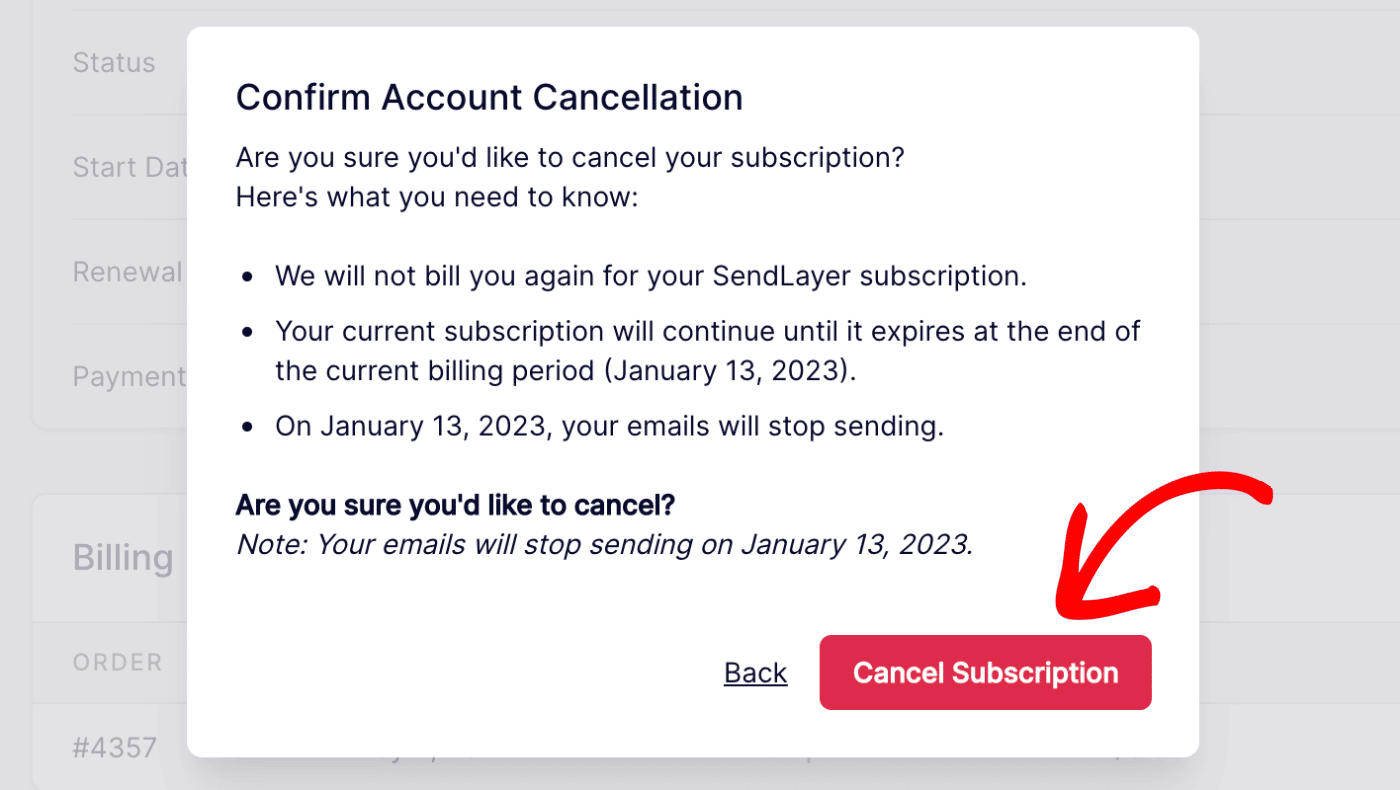Select the Status row in the background
This screenshot has height=790, width=1400.
pyautogui.click(x=113, y=62)
